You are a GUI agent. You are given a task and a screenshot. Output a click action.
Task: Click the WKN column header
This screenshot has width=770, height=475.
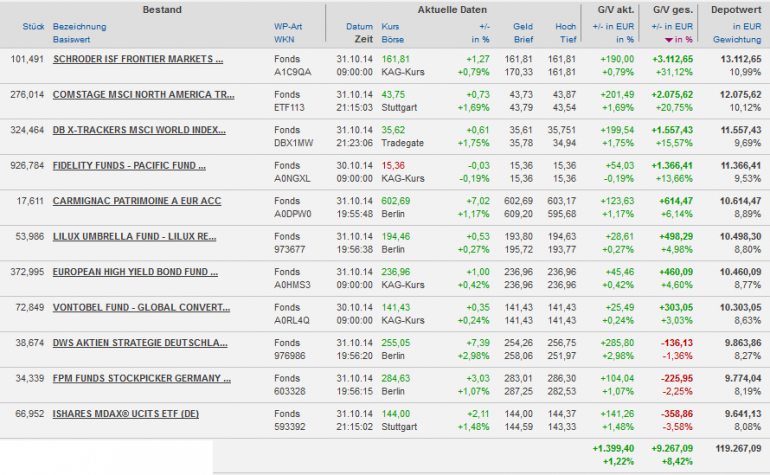284,38
